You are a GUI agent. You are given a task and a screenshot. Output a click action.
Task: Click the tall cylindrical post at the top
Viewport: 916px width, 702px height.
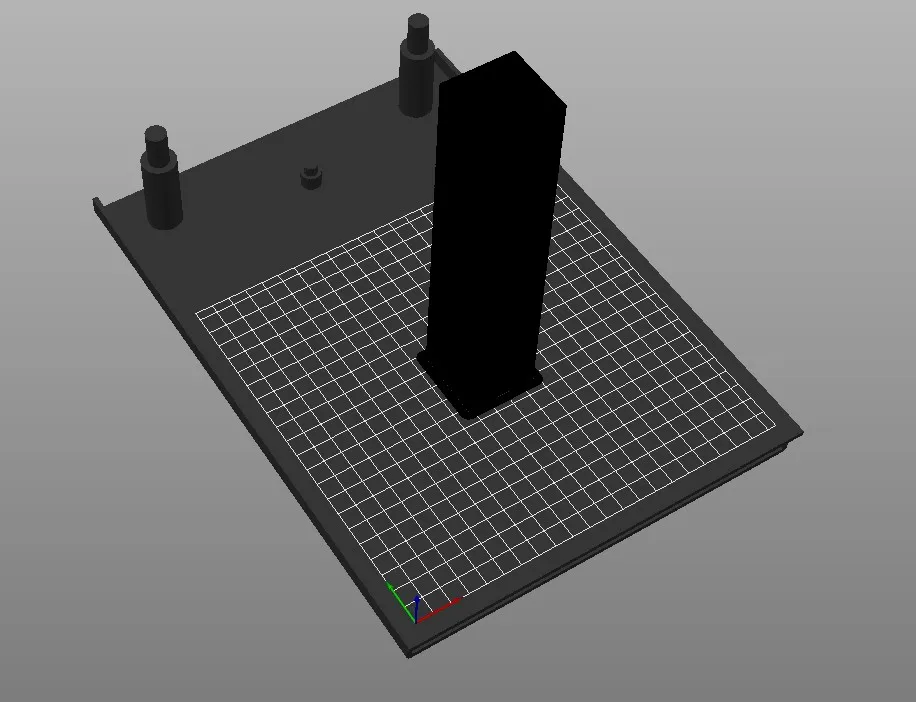tap(415, 85)
